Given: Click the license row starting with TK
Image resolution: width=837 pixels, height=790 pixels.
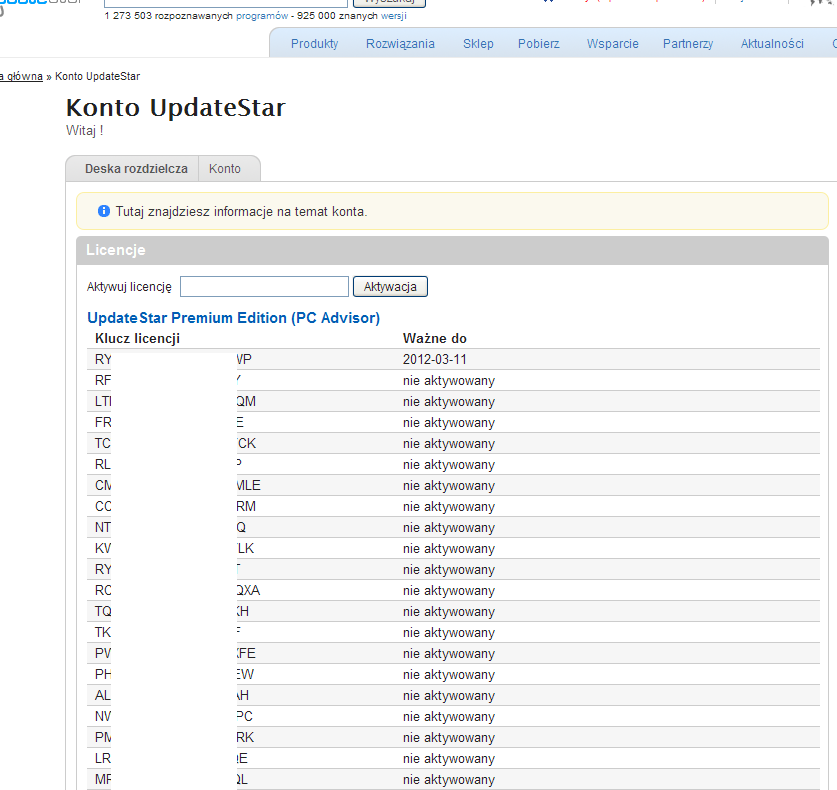Looking at the screenshot, I should tap(453, 632).
